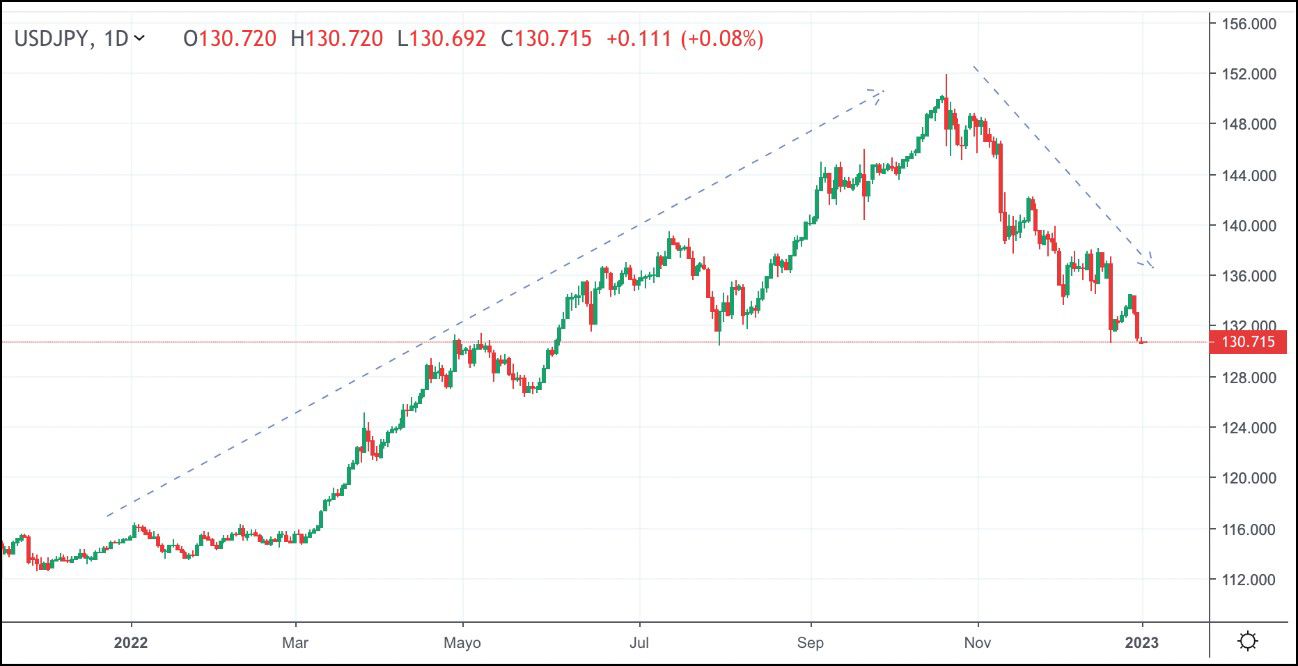1298x666 pixels.
Task: Click the 2023 label on time axis
Action: (x=1139, y=642)
